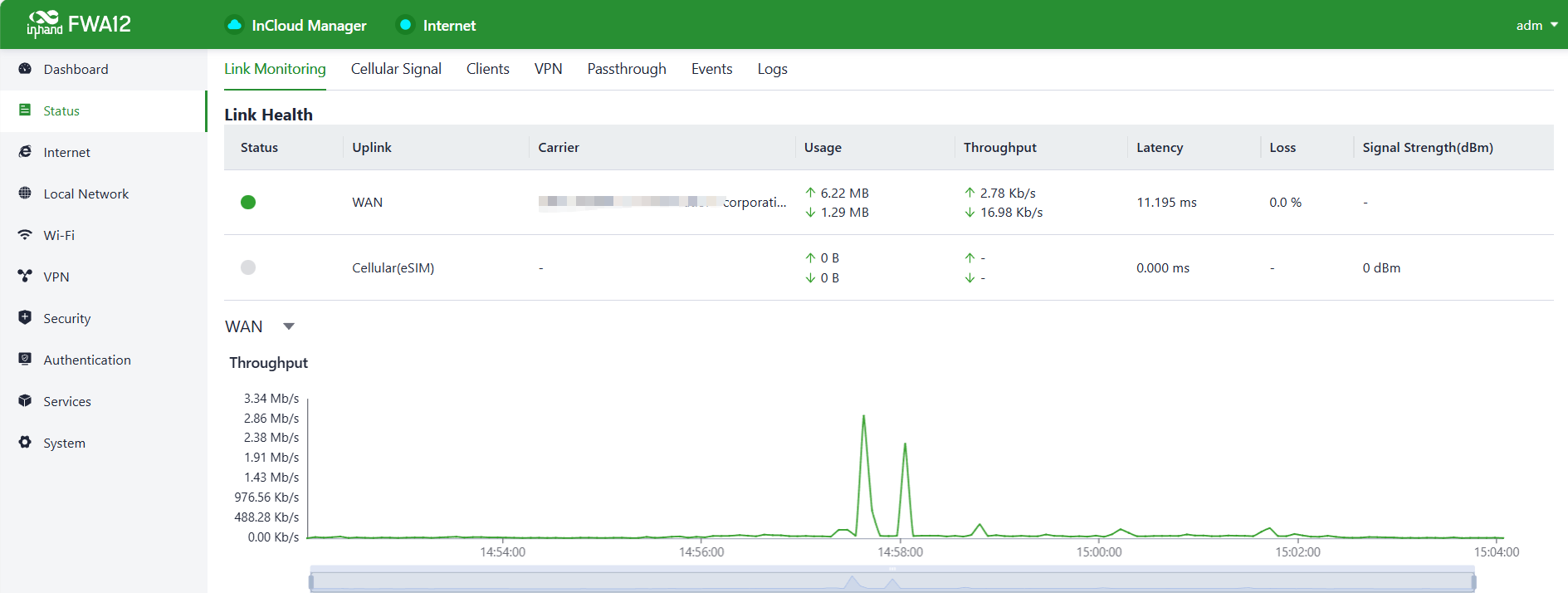Select the Cellular(eSIM) row in Link Health
Screen dimensions: 1568x593
click(393, 267)
